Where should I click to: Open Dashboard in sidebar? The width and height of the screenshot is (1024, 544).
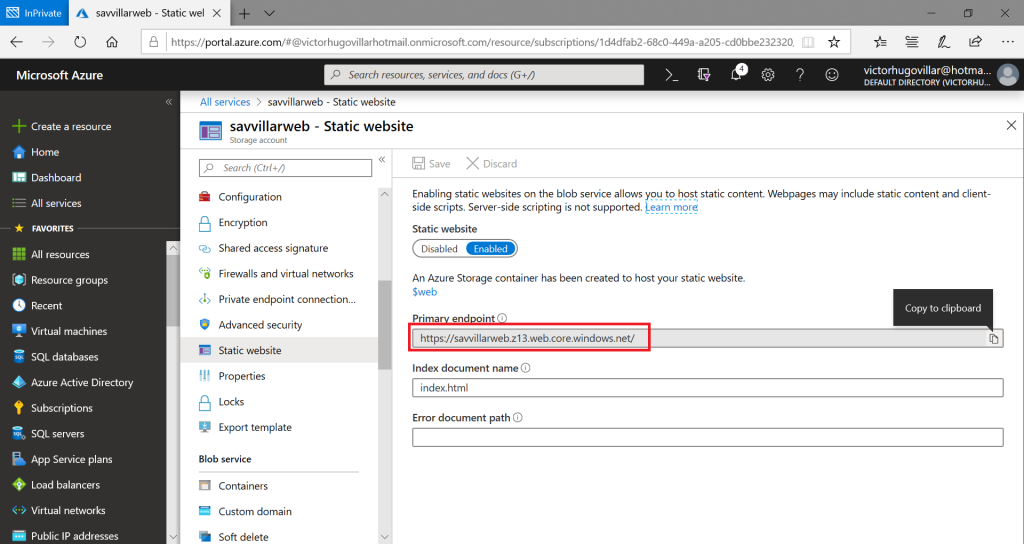pos(56,177)
